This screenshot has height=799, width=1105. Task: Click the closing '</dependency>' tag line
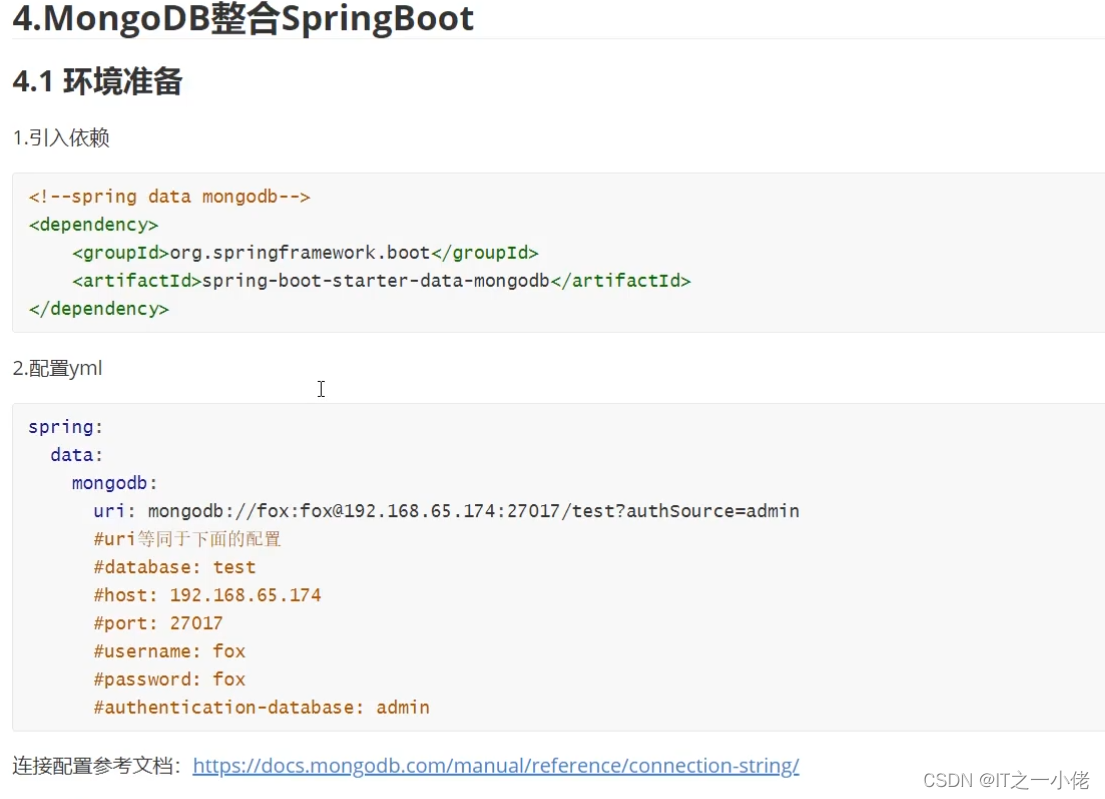coord(99,309)
